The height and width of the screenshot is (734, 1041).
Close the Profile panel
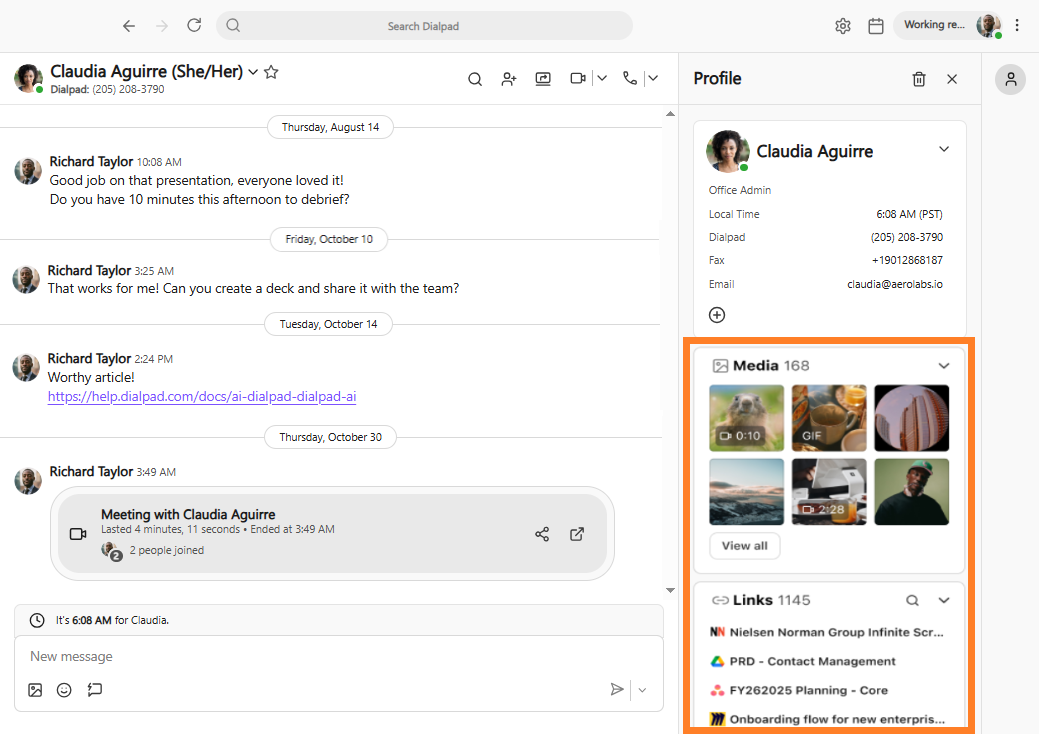click(x=952, y=79)
